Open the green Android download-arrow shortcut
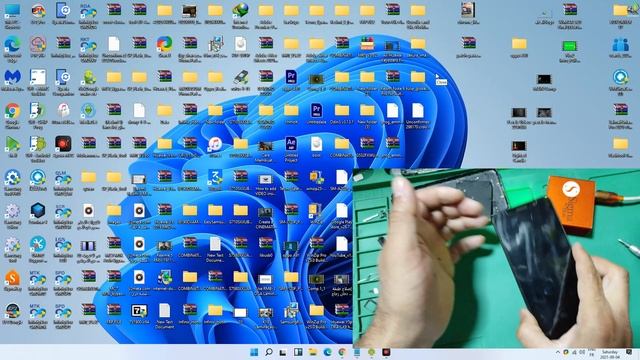 89,111
